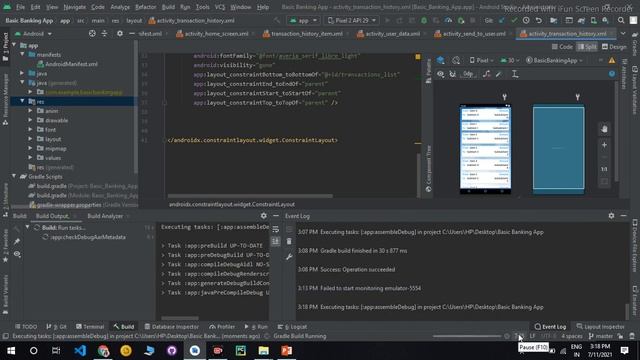Select the Pan hand tool in preview
640x360 pixels.
pyautogui.click(x=604, y=129)
